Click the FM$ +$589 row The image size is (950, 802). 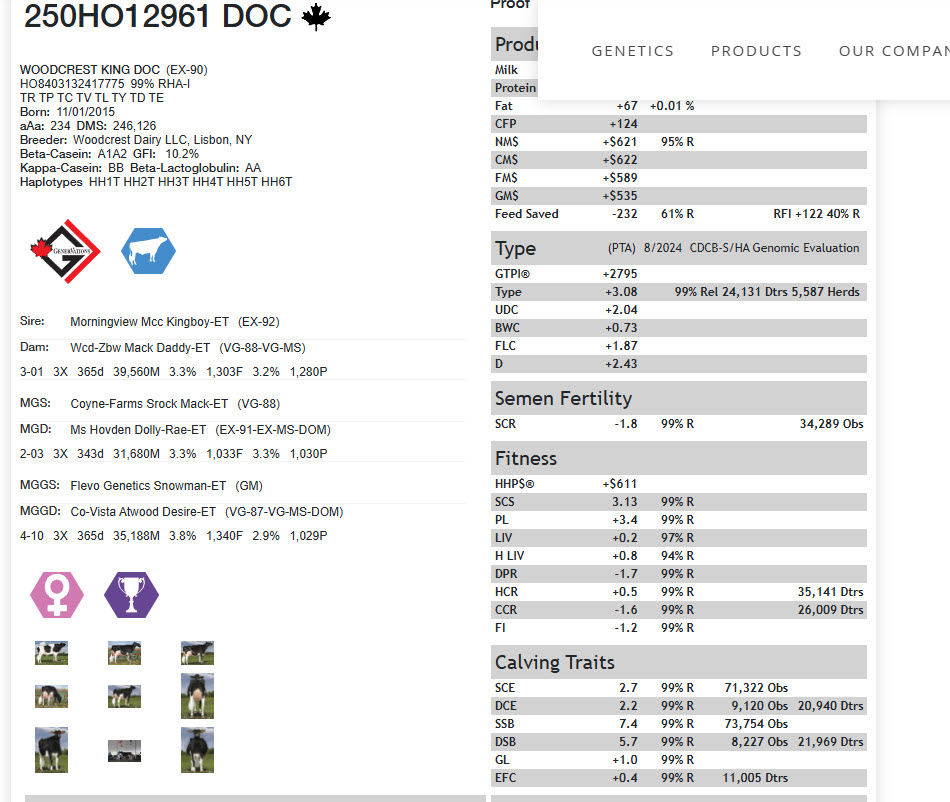(x=679, y=178)
